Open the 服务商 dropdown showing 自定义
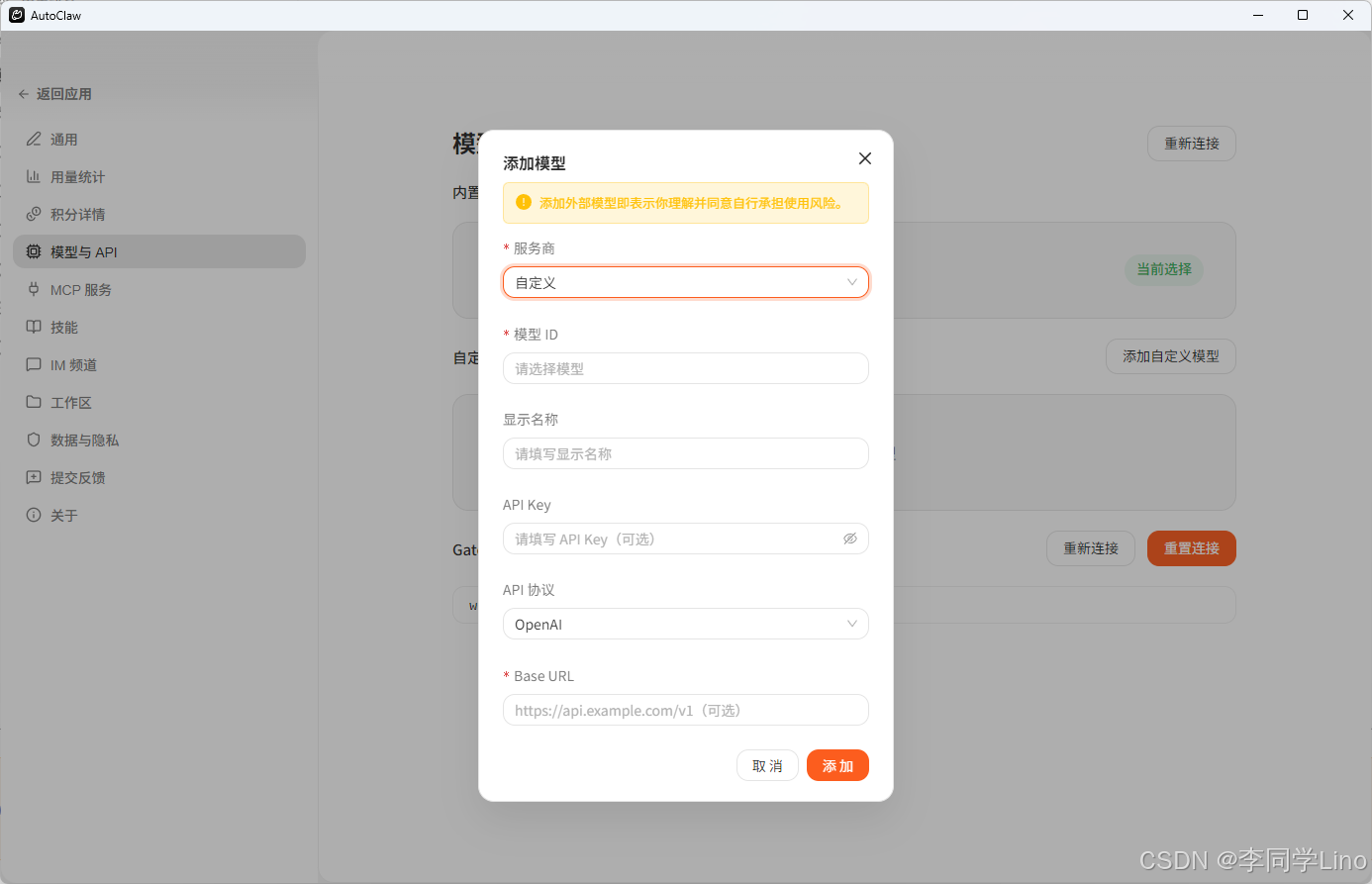The image size is (1372, 884). 686,282
